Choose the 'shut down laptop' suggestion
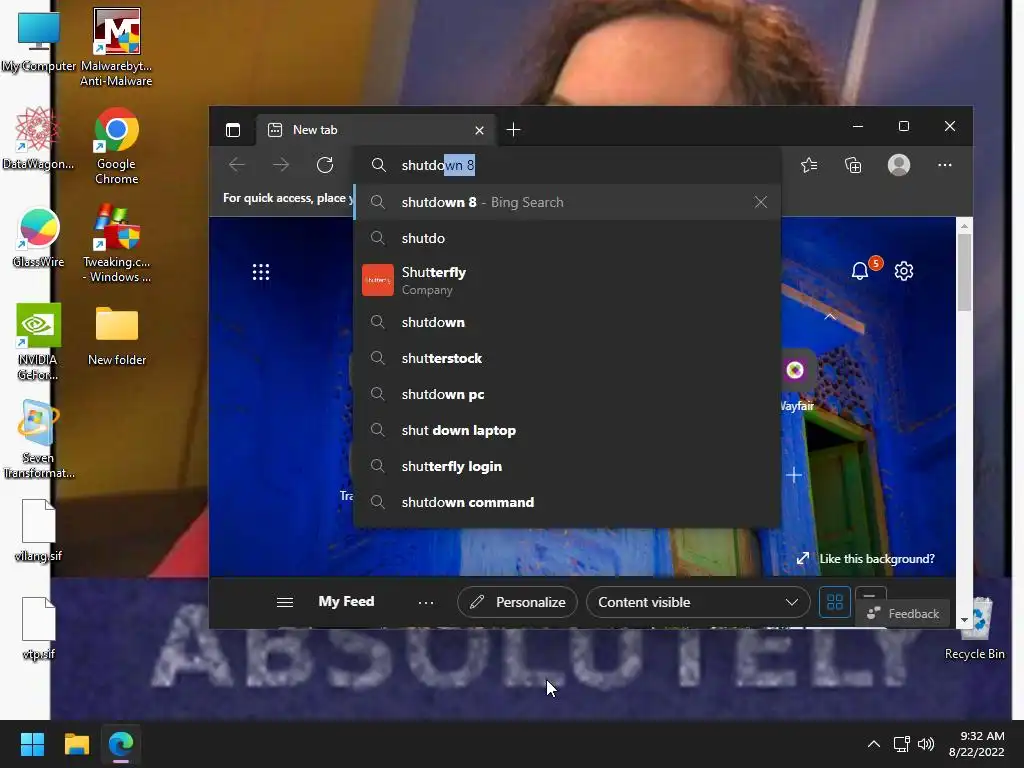This screenshot has height=768, width=1024. (567, 430)
